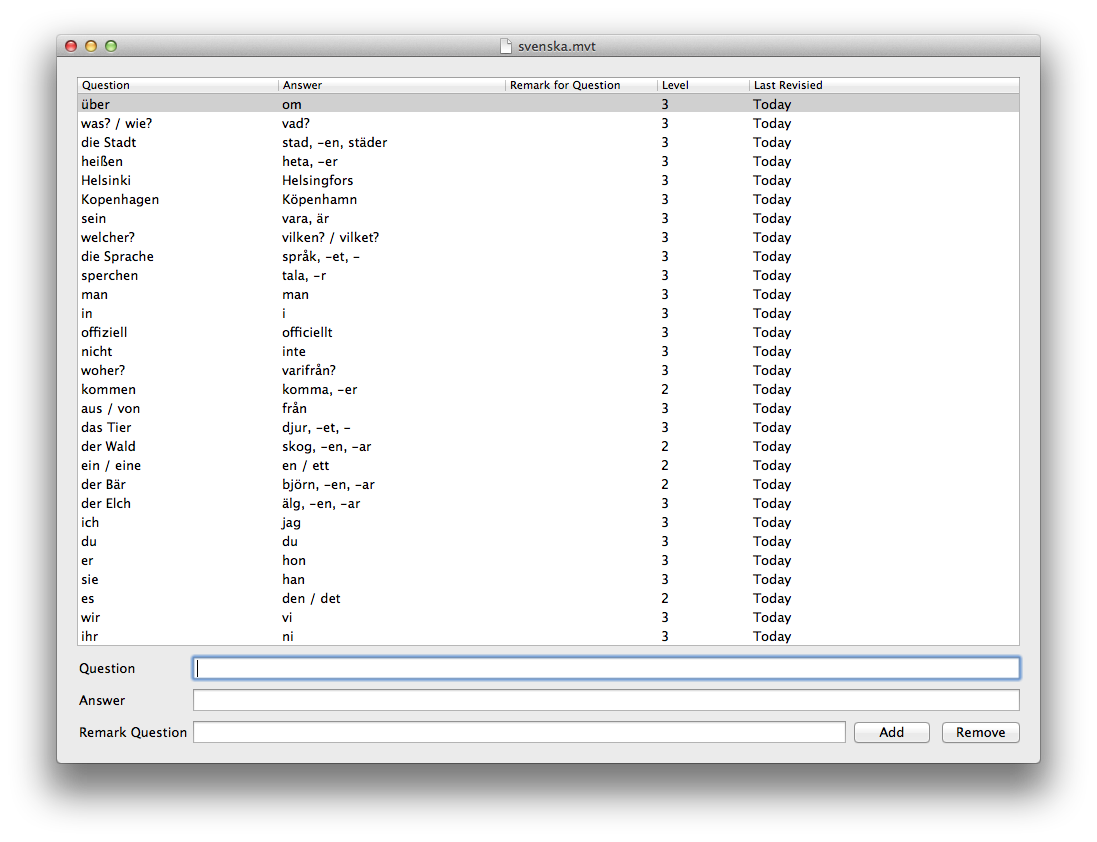Sort by the Last Revisied column header

(x=884, y=85)
